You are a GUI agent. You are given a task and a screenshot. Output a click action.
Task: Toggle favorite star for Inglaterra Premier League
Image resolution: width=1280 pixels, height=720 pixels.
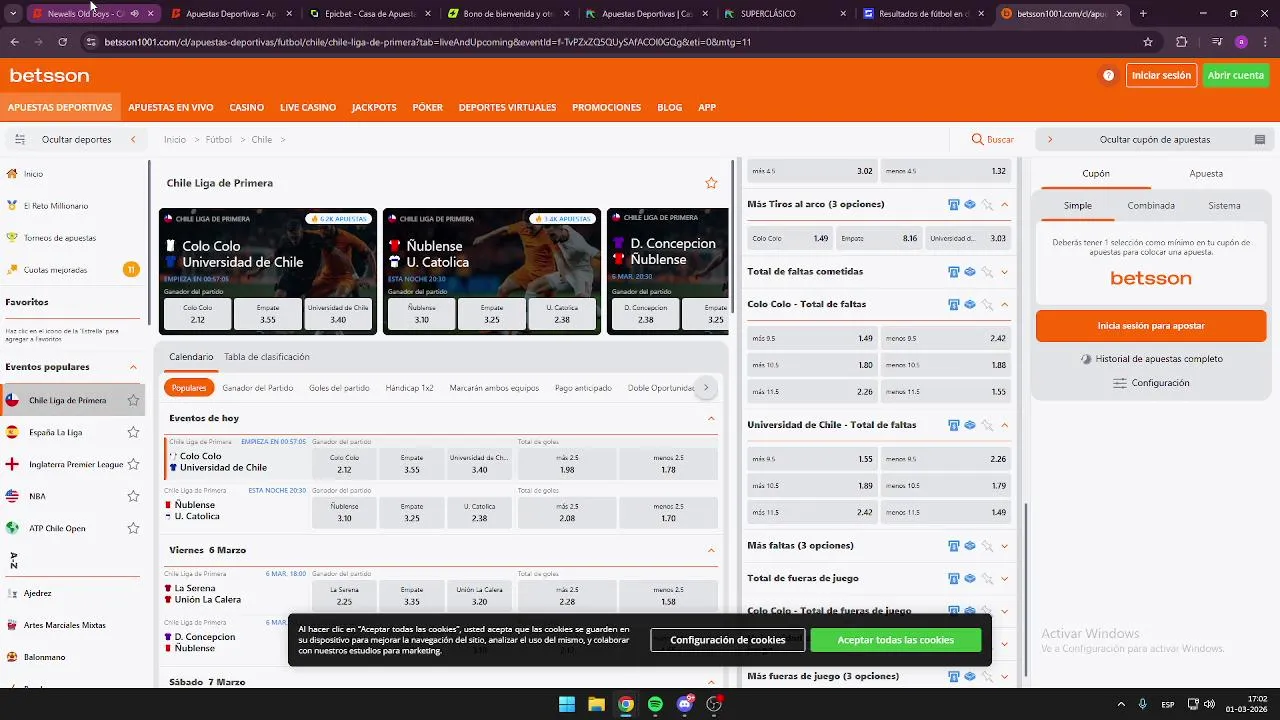(x=133, y=464)
